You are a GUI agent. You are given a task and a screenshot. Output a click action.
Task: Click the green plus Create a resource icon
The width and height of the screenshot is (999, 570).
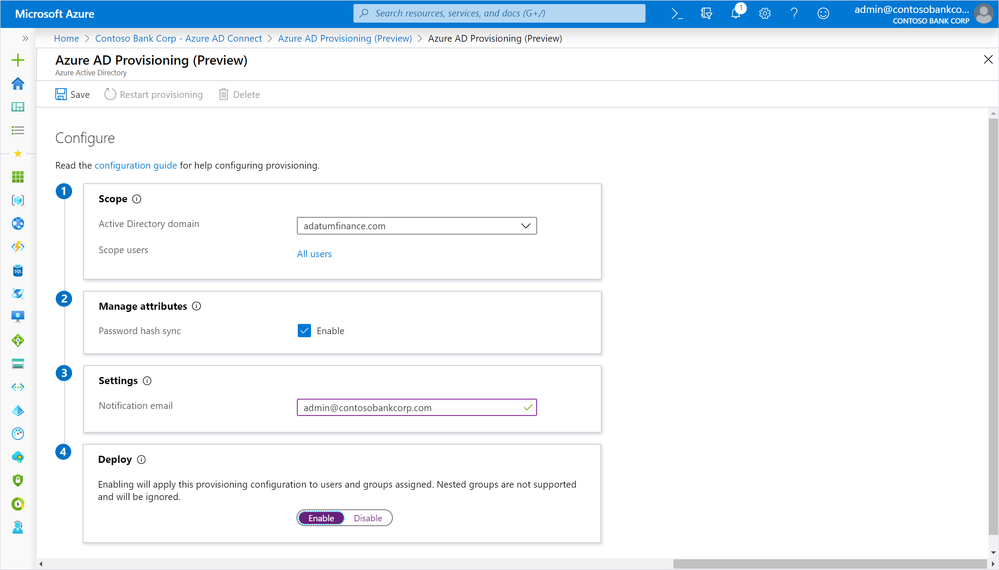18,61
